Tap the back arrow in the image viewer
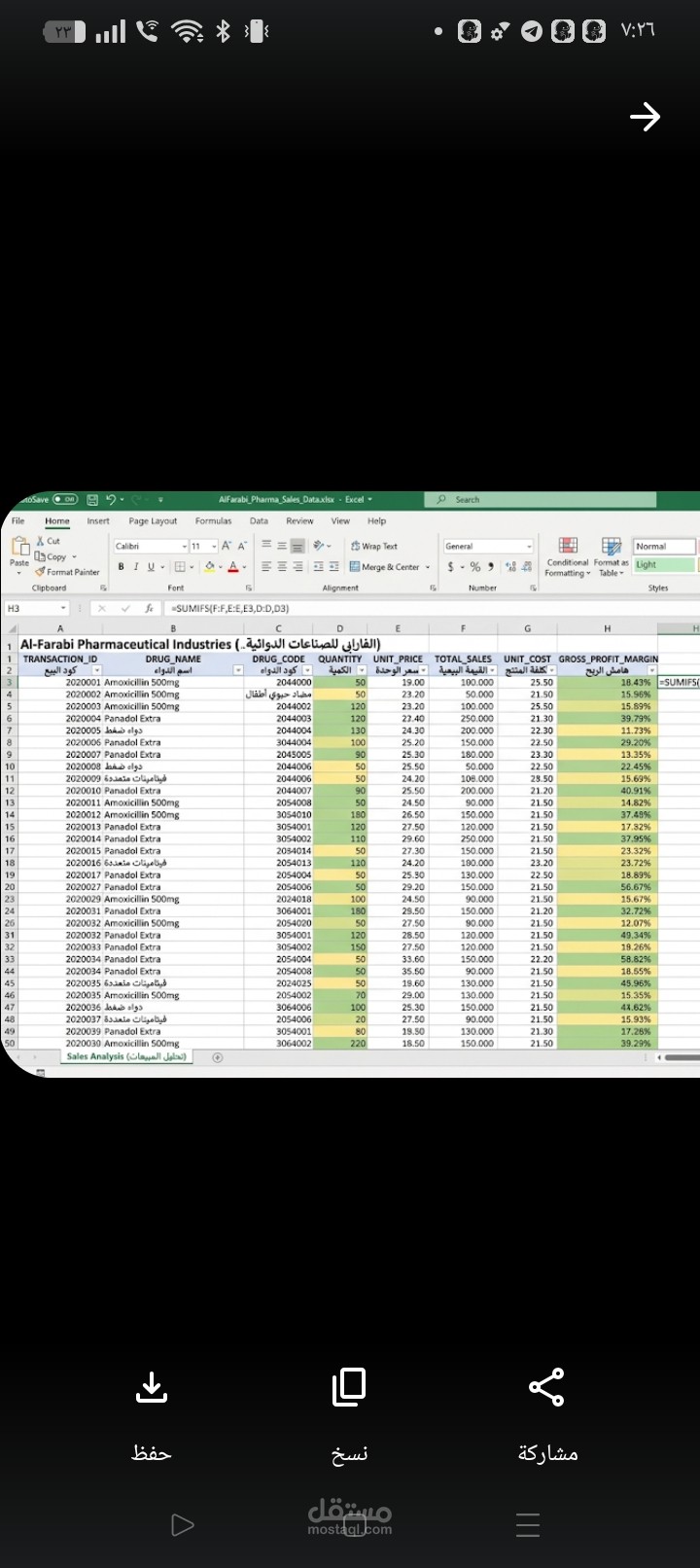The width and height of the screenshot is (700, 1568). tap(645, 118)
